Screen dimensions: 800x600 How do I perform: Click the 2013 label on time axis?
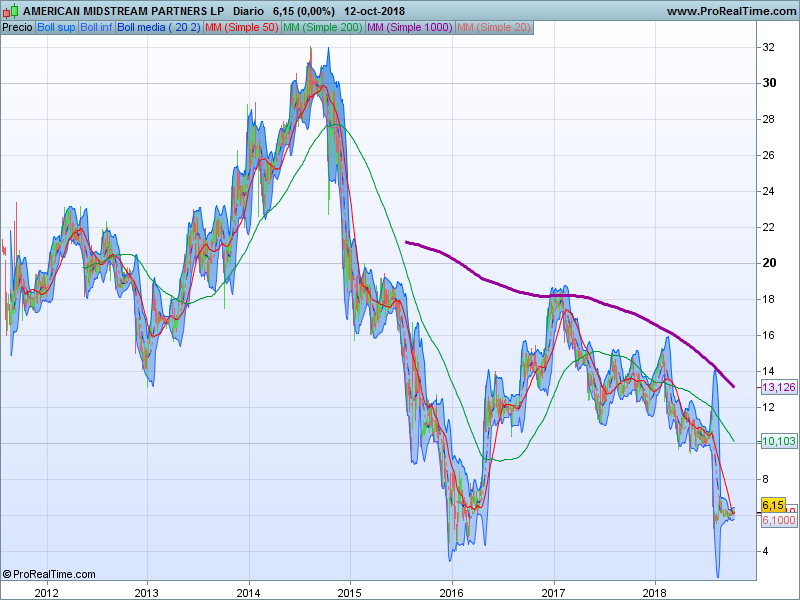(147, 593)
